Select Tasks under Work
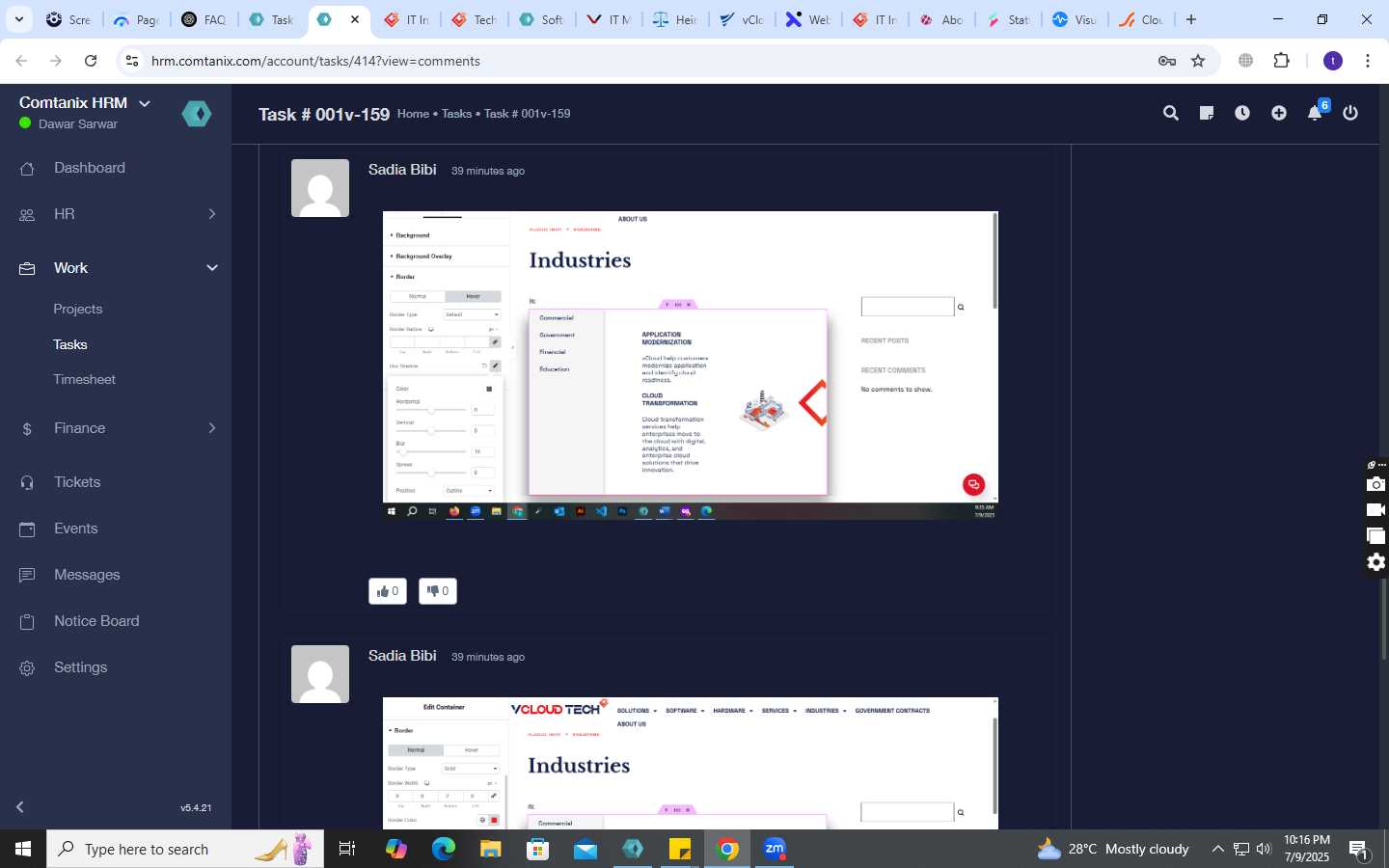Screen dimensions: 1389x868 pos(70,344)
